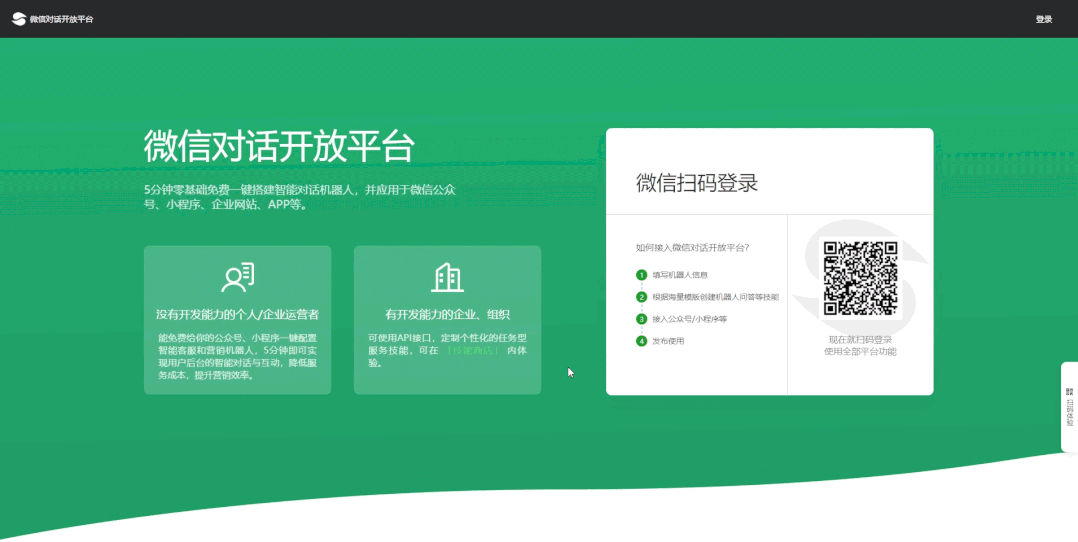Click the step 1 number badge

(641, 275)
